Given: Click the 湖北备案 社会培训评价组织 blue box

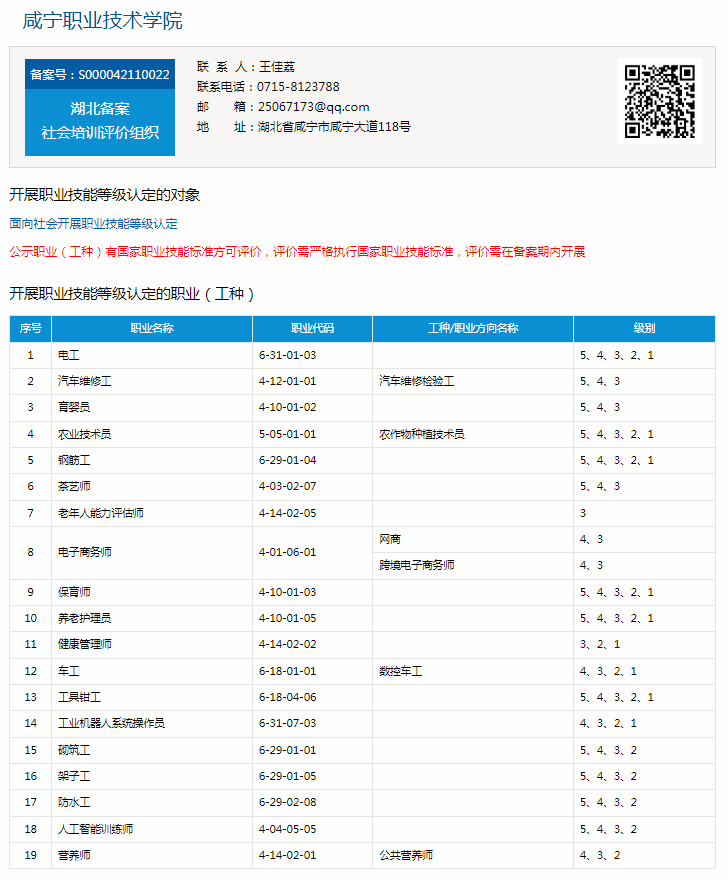Looking at the screenshot, I should pyautogui.click(x=100, y=121).
